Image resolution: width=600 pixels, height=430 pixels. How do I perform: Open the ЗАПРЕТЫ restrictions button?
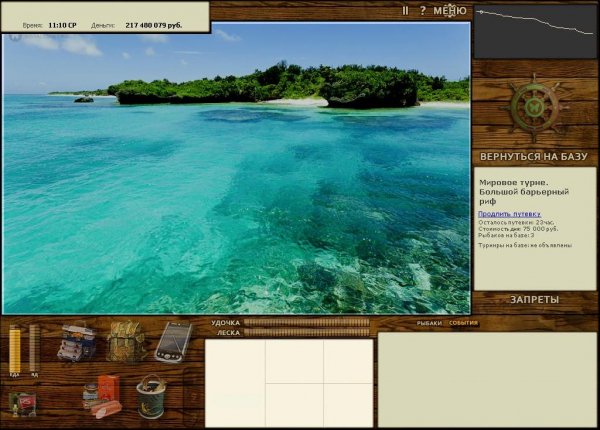(534, 299)
